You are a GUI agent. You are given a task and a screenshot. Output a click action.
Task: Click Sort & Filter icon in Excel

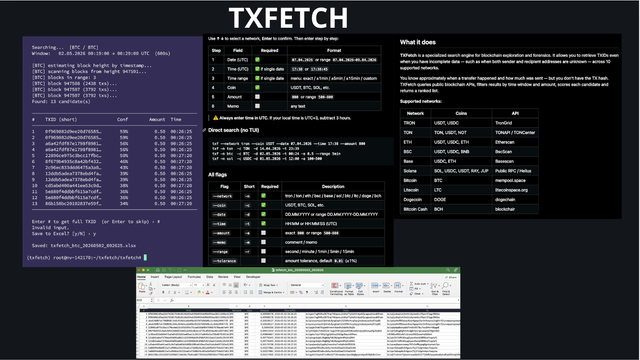coord(433,285)
